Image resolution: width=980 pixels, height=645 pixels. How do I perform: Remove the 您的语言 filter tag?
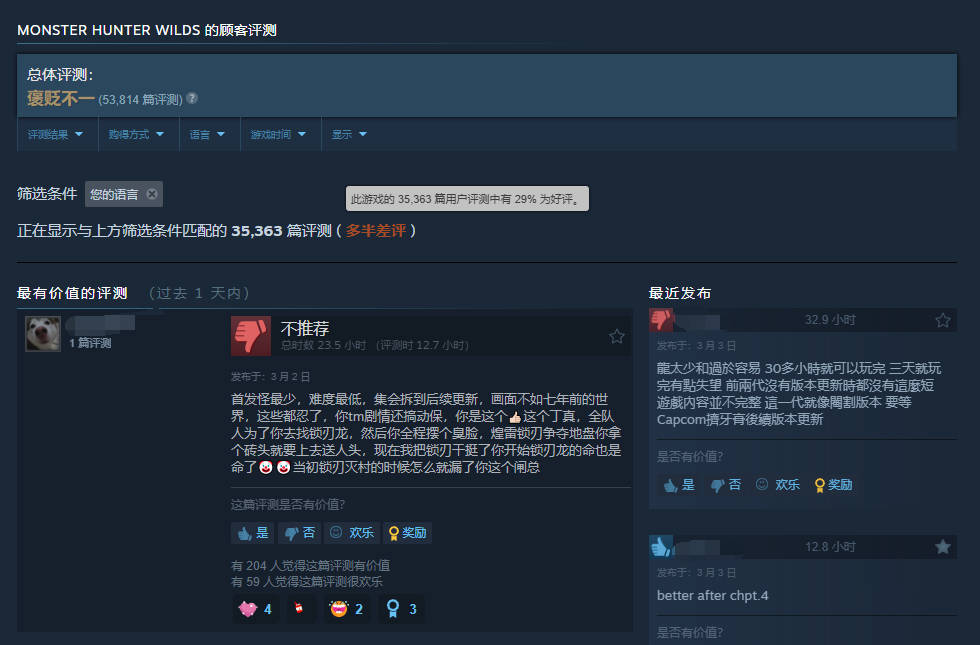point(152,194)
